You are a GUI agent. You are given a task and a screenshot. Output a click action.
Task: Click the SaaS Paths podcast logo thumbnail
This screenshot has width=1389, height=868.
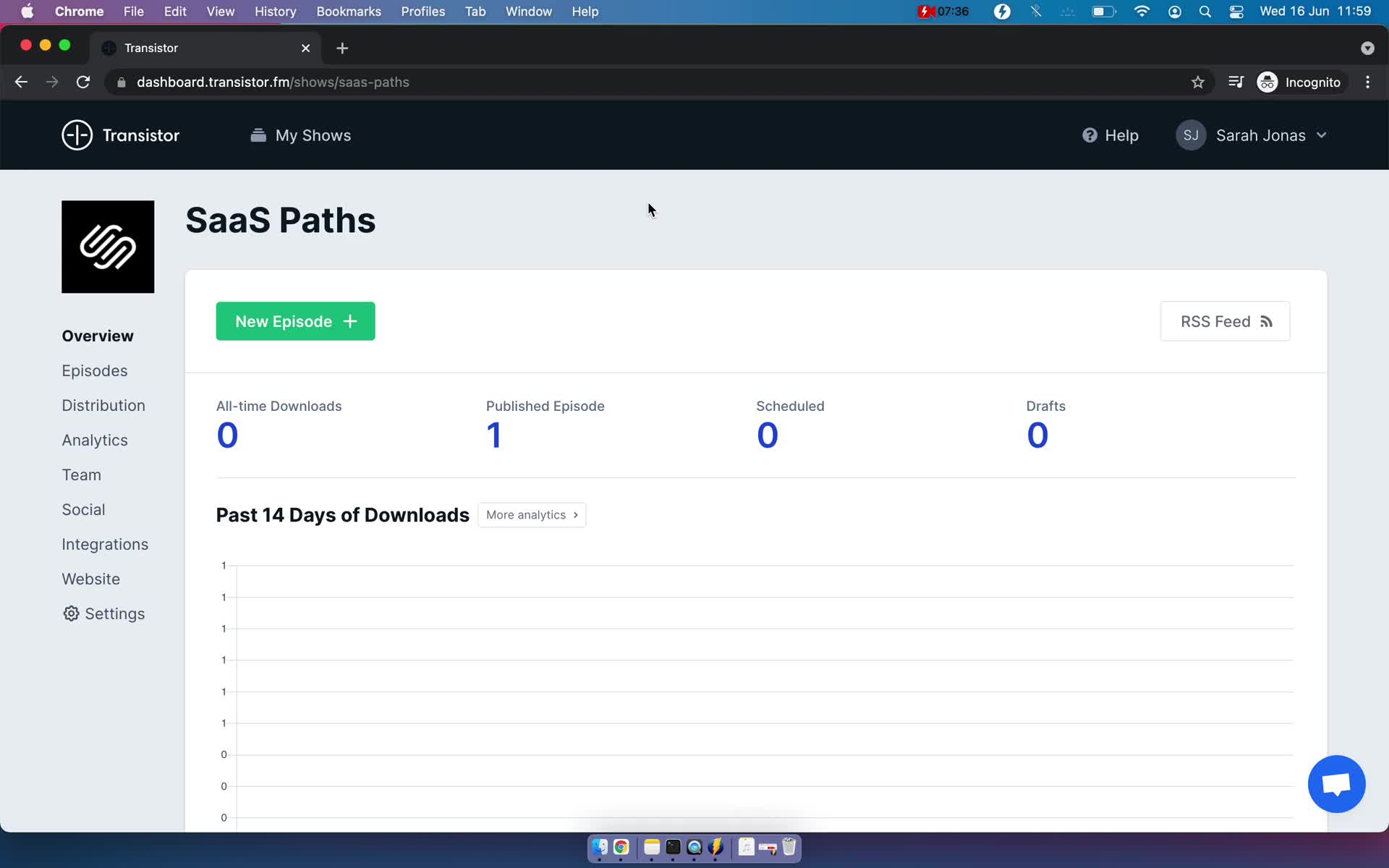pyautogui.click(x=108, y=246)
